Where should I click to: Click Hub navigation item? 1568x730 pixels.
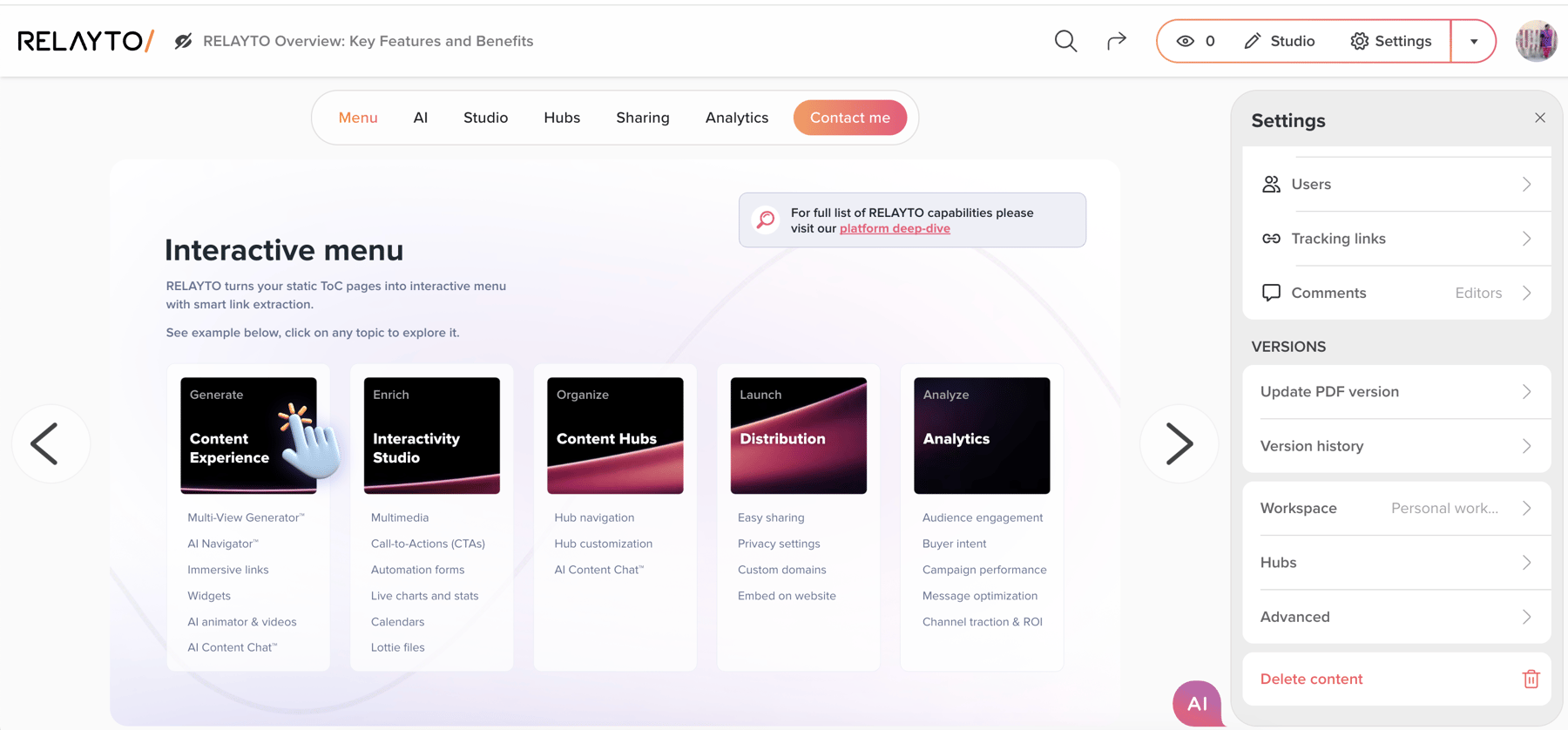coord(594,517)
